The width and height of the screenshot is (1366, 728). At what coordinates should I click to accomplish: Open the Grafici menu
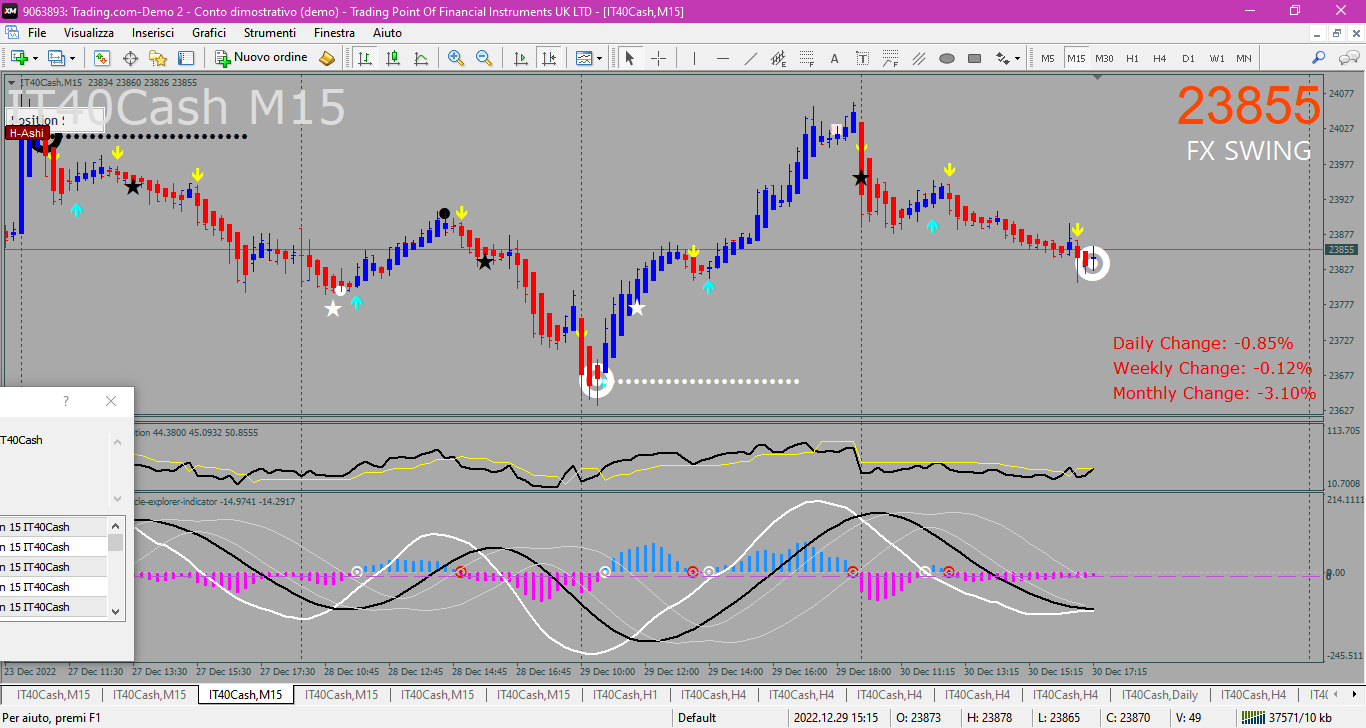click(209, 33)
